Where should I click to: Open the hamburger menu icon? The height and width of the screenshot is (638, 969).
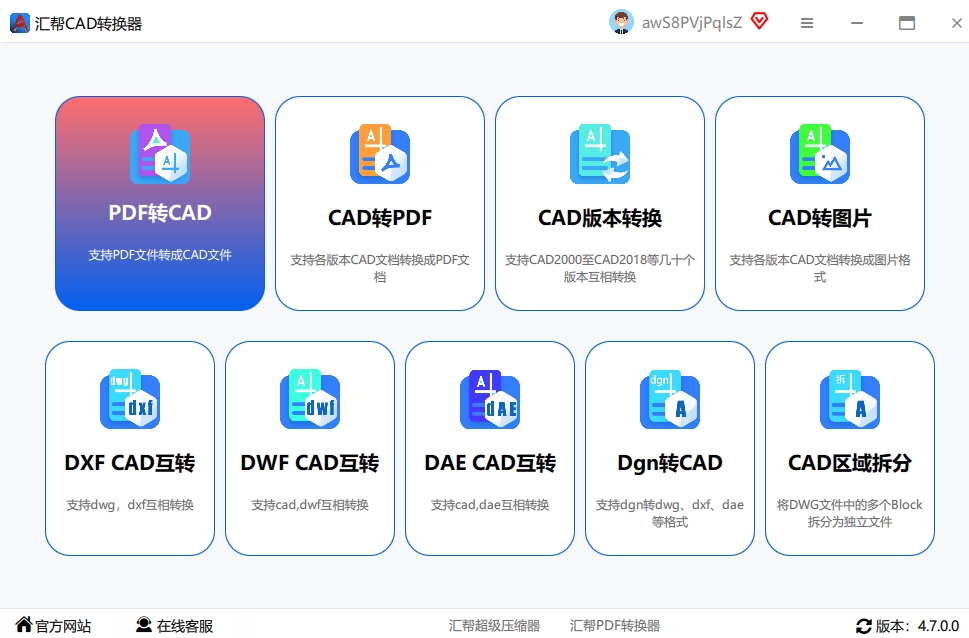pyautogui.click(x=807, y=23)
